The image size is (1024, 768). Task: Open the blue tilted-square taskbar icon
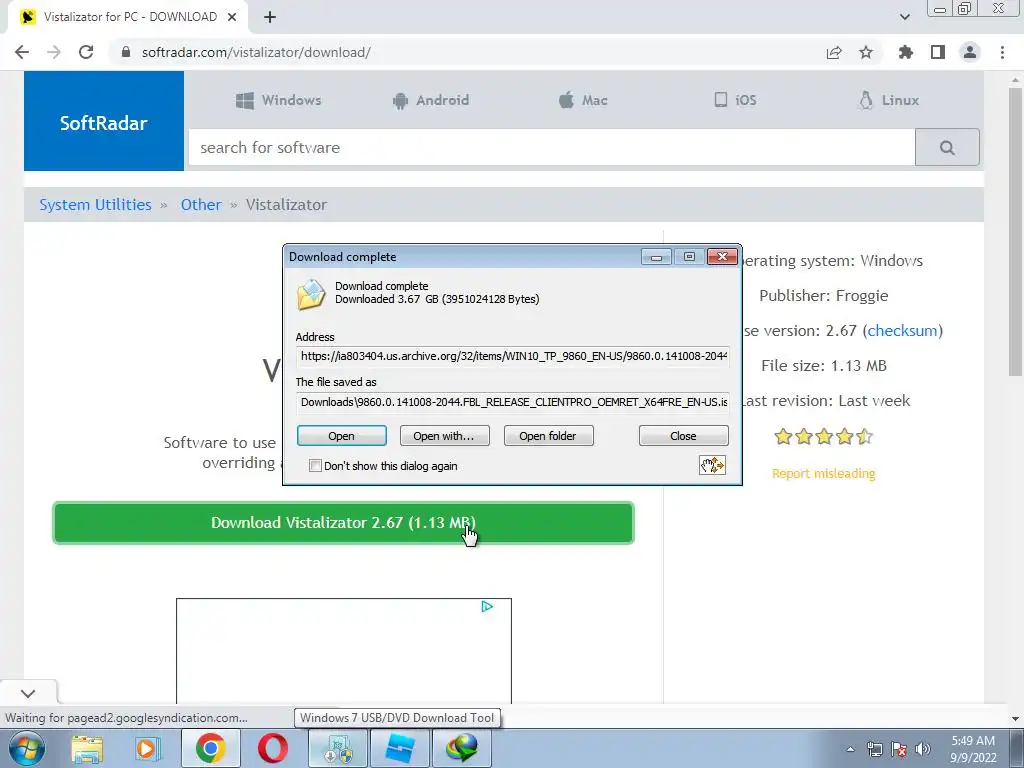click(400, 748)
